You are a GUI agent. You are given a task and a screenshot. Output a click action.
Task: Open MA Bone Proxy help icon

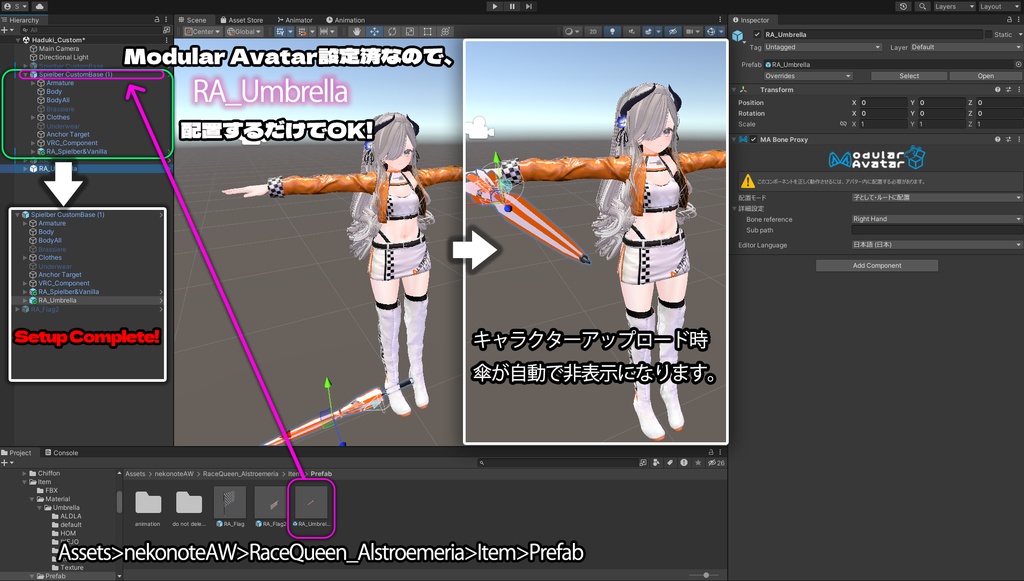[x=997, y=140]
